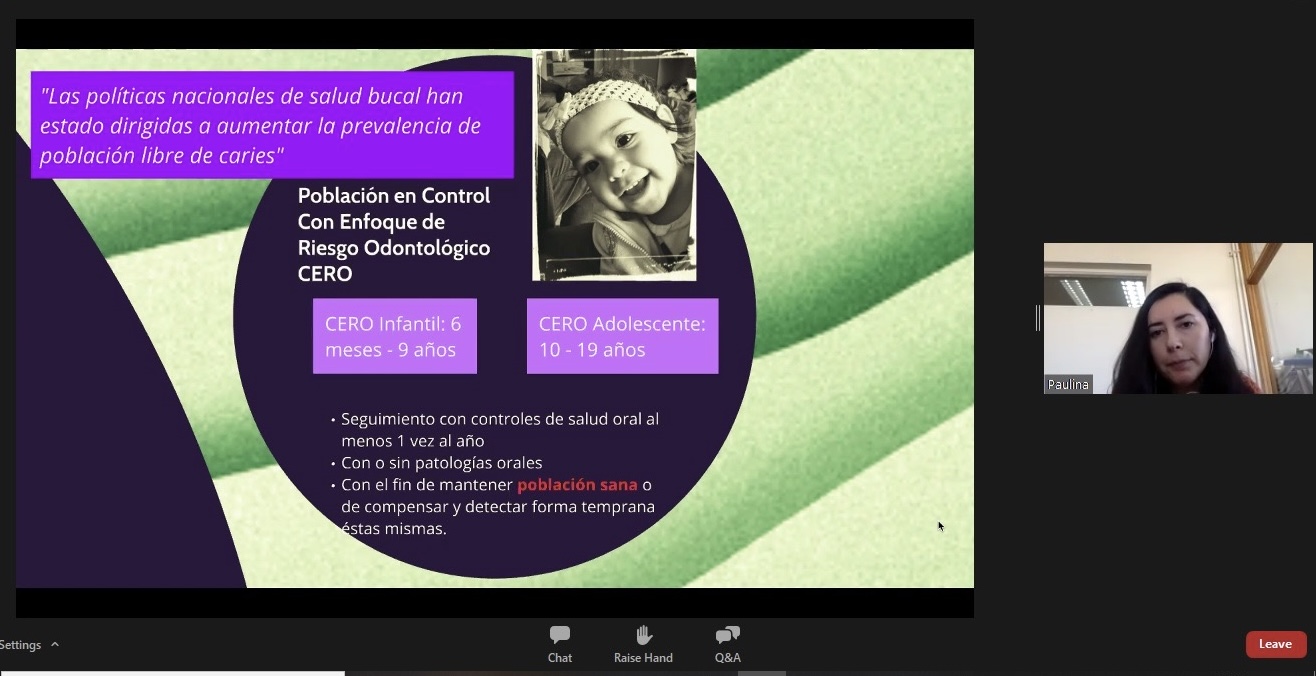Screen dimensions: 1316x676
Task: Click the highlighted taskbar item at bottom center
Action: (761, 673)
